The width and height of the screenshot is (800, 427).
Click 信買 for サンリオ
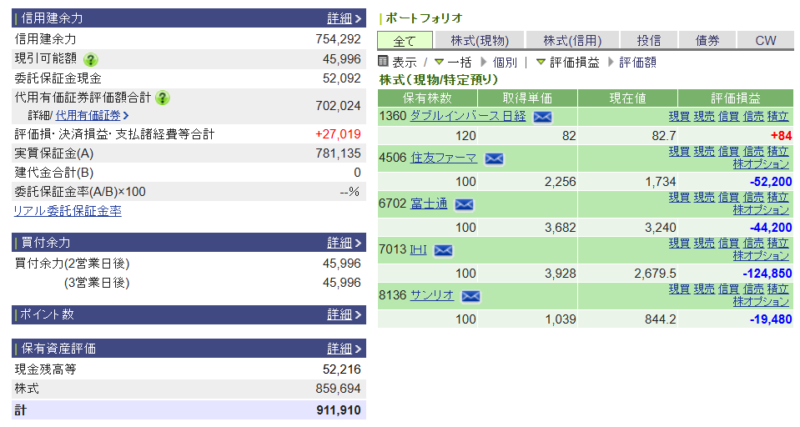(729, 289)
